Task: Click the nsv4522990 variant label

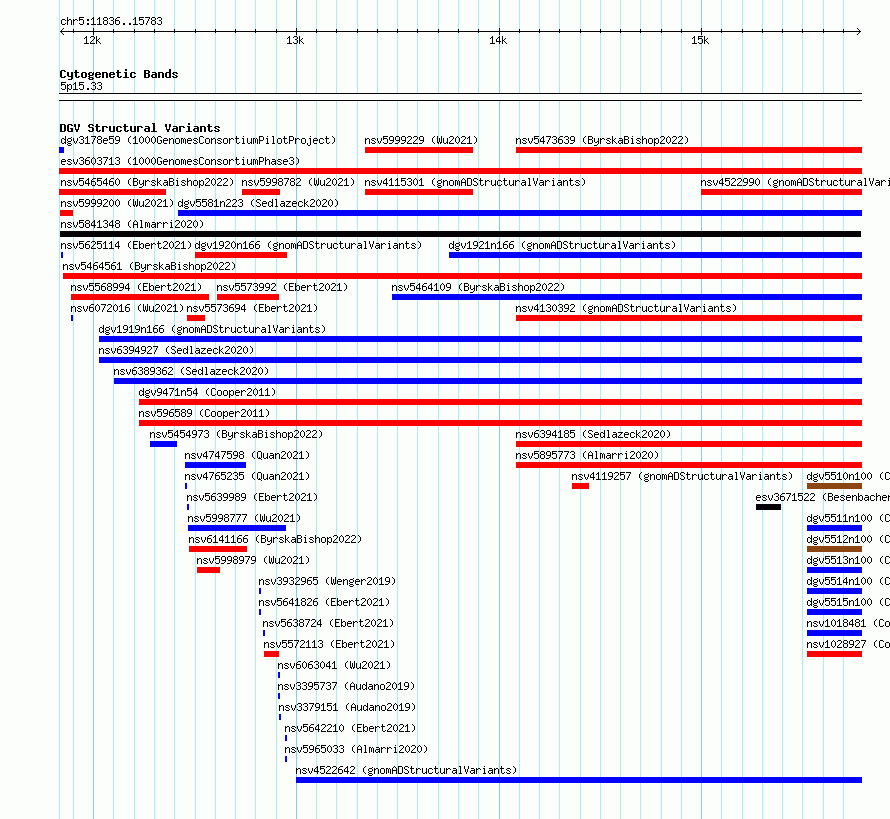Action: point(795,182)
